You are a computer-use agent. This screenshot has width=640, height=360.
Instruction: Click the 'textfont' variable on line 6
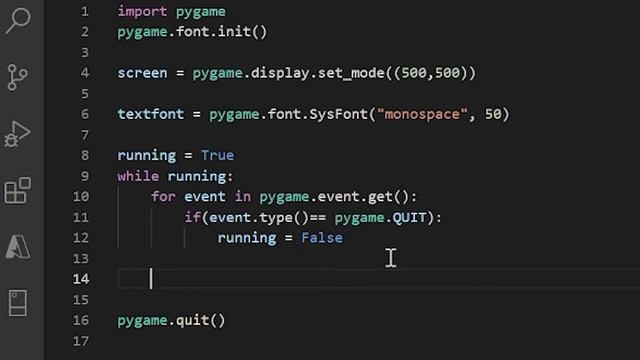(x=151, y=114)
